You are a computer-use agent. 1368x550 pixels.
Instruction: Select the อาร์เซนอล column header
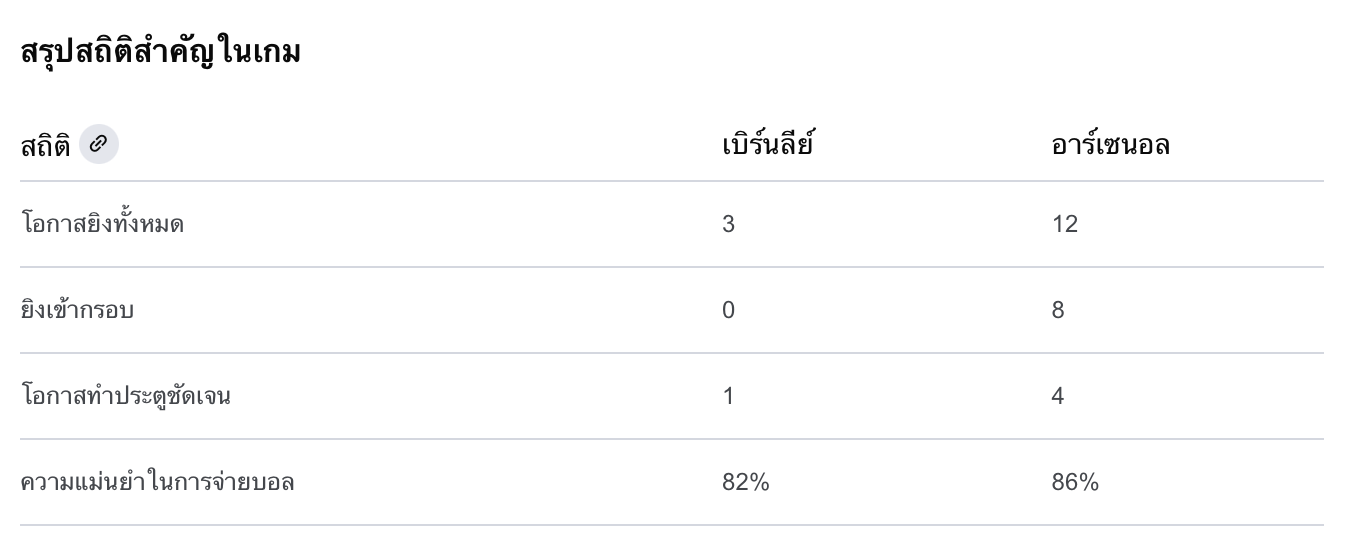click(1110, 145)
